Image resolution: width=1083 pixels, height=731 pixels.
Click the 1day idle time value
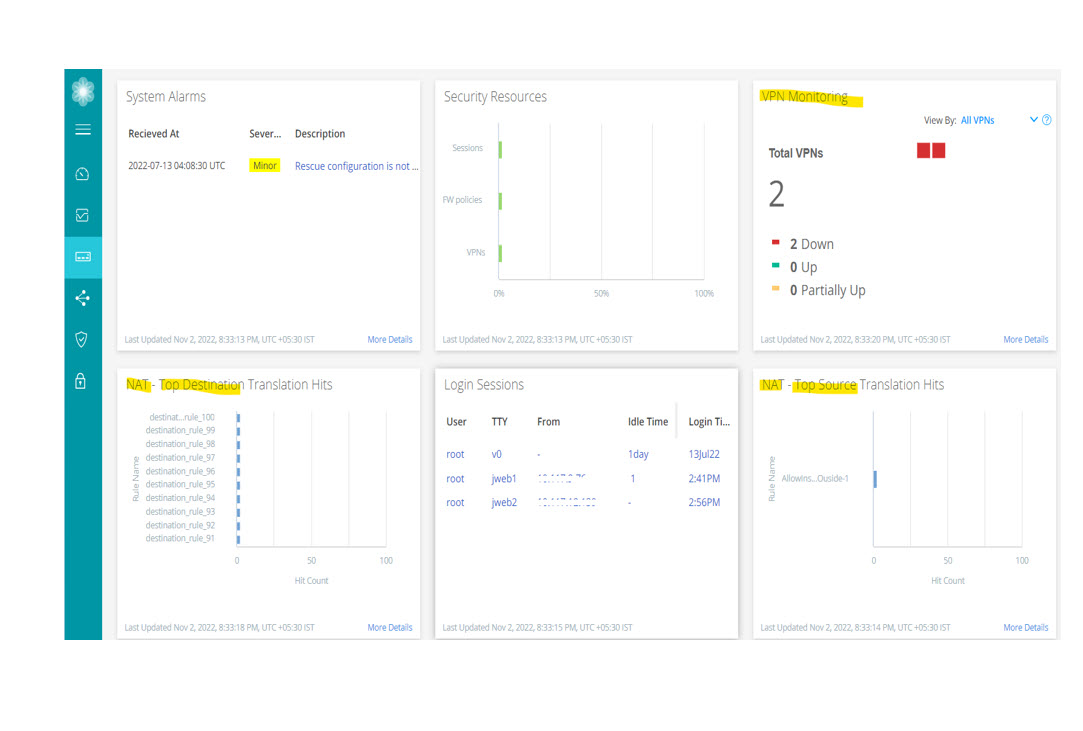pyautogui.click(x=638, y=454)
